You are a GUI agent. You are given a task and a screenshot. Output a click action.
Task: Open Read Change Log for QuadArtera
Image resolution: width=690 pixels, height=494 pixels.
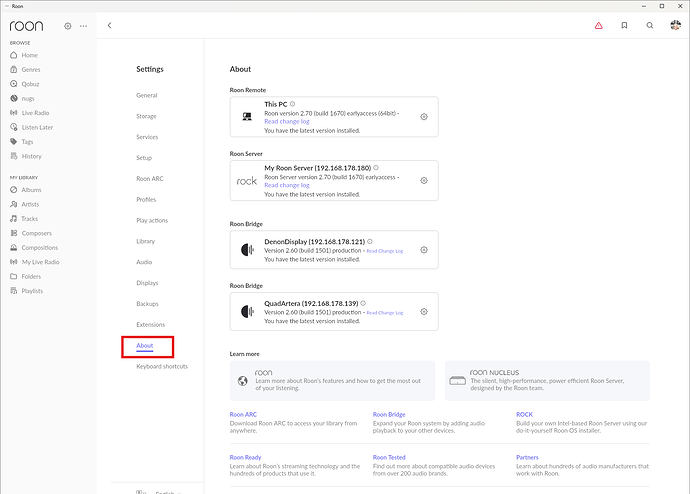(x=385, y=313)
